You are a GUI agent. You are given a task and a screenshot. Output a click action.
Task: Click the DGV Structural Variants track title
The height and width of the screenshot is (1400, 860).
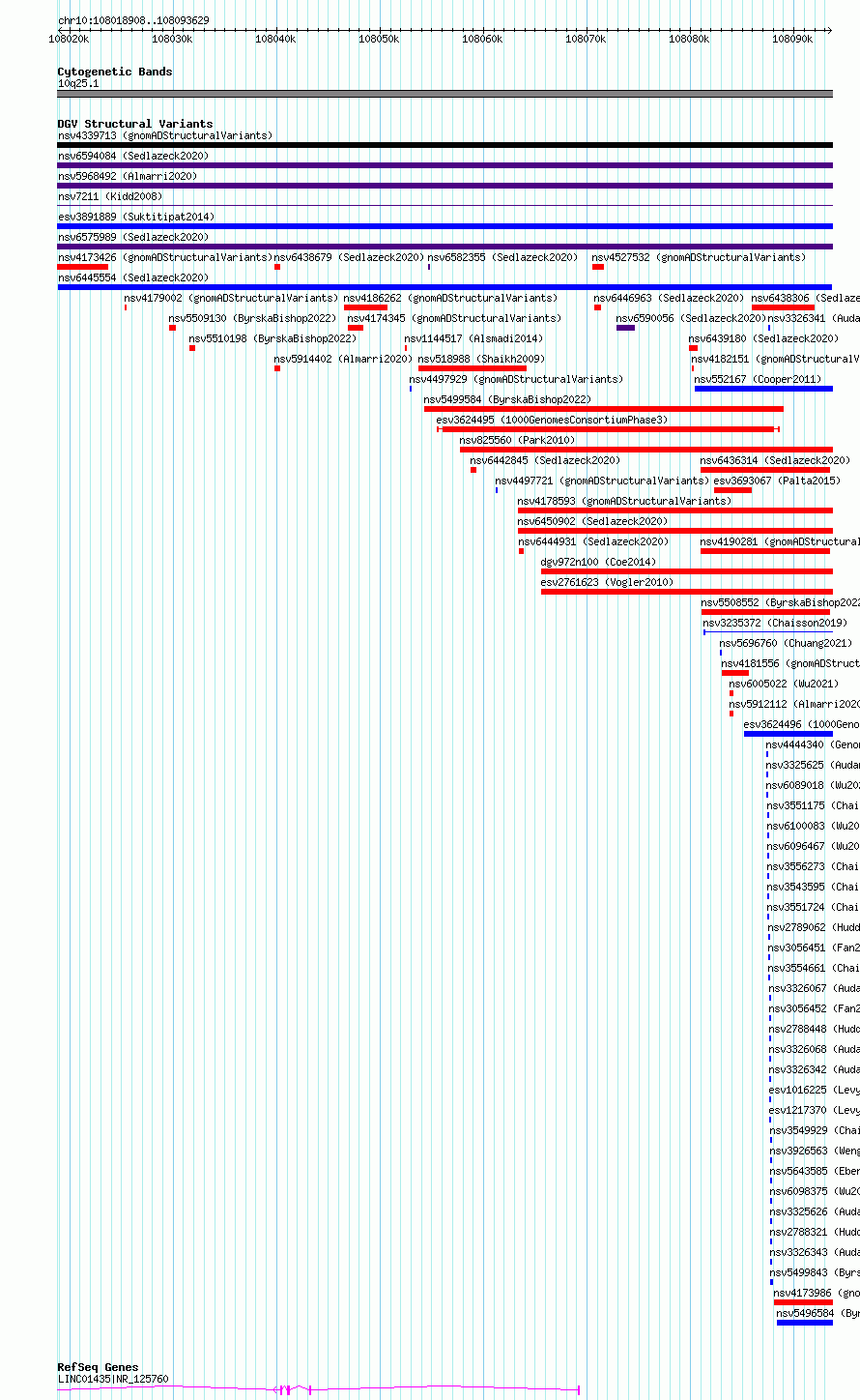[135, 124]
